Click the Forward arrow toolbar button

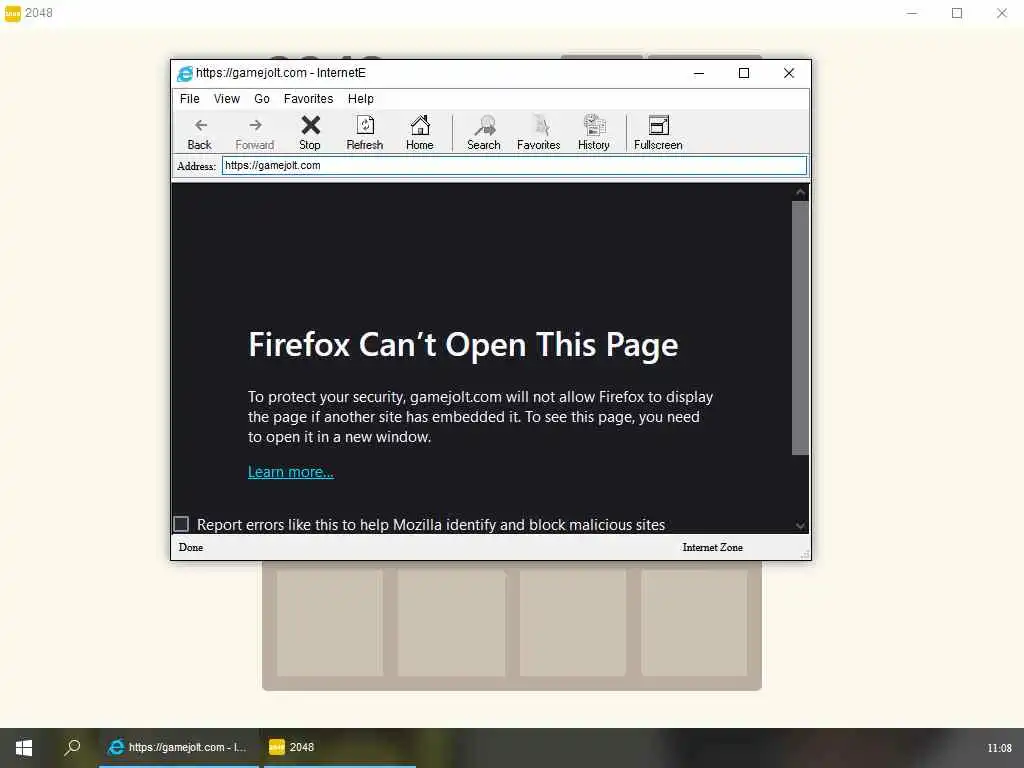click(x=255, y=133)
